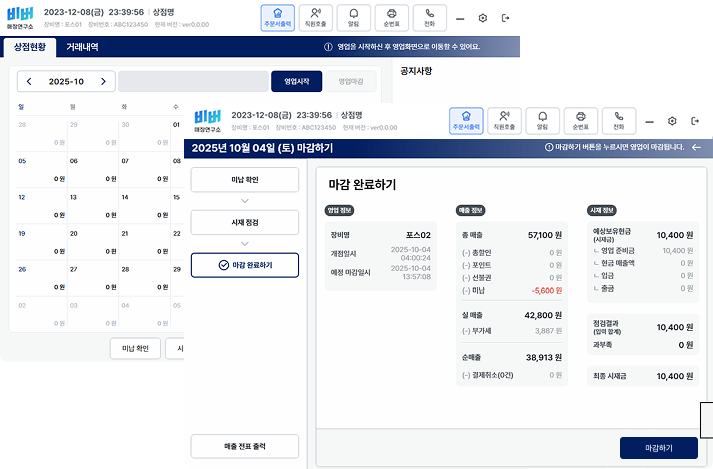Open 주문서출력 in the back store-status window toolbar
This screenshot has width=713, height=469.
pyautogui.click(x=277, y=18)
